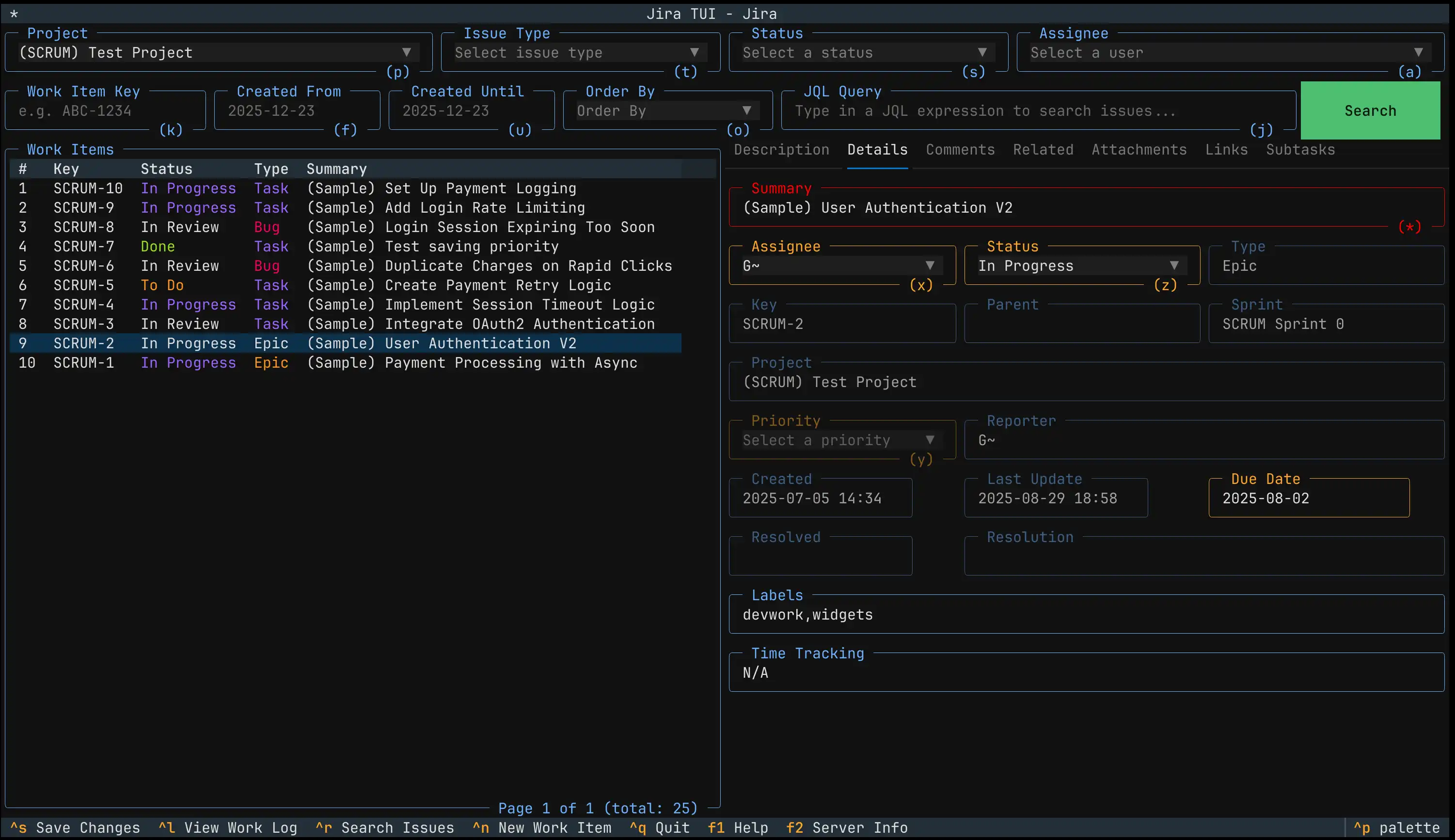Select row SCRUM-2 User Authentication V2
1455x840 pixels.
coord(346,343)
